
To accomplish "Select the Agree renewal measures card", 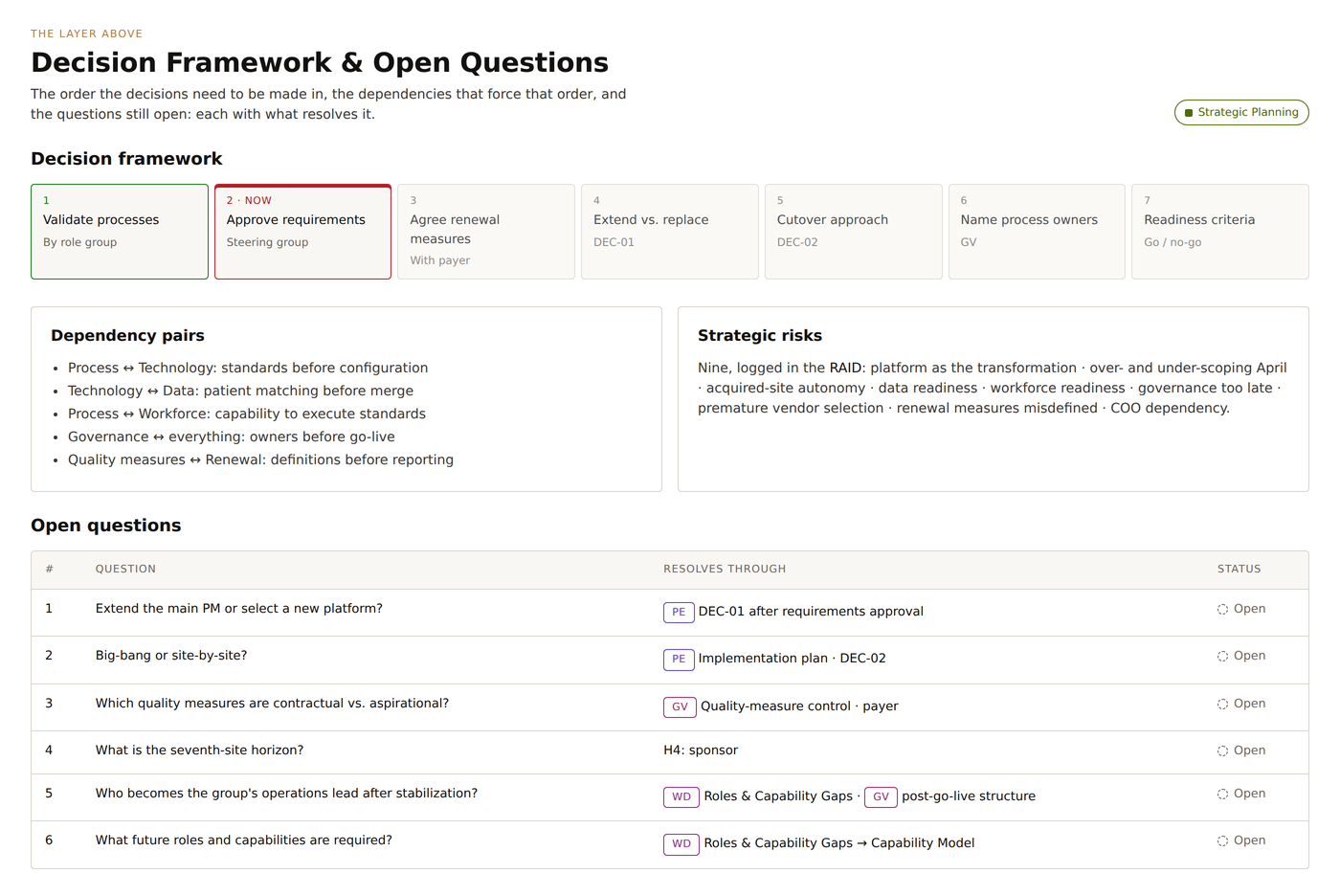I will pyautogui.click(x=486, y=232).
